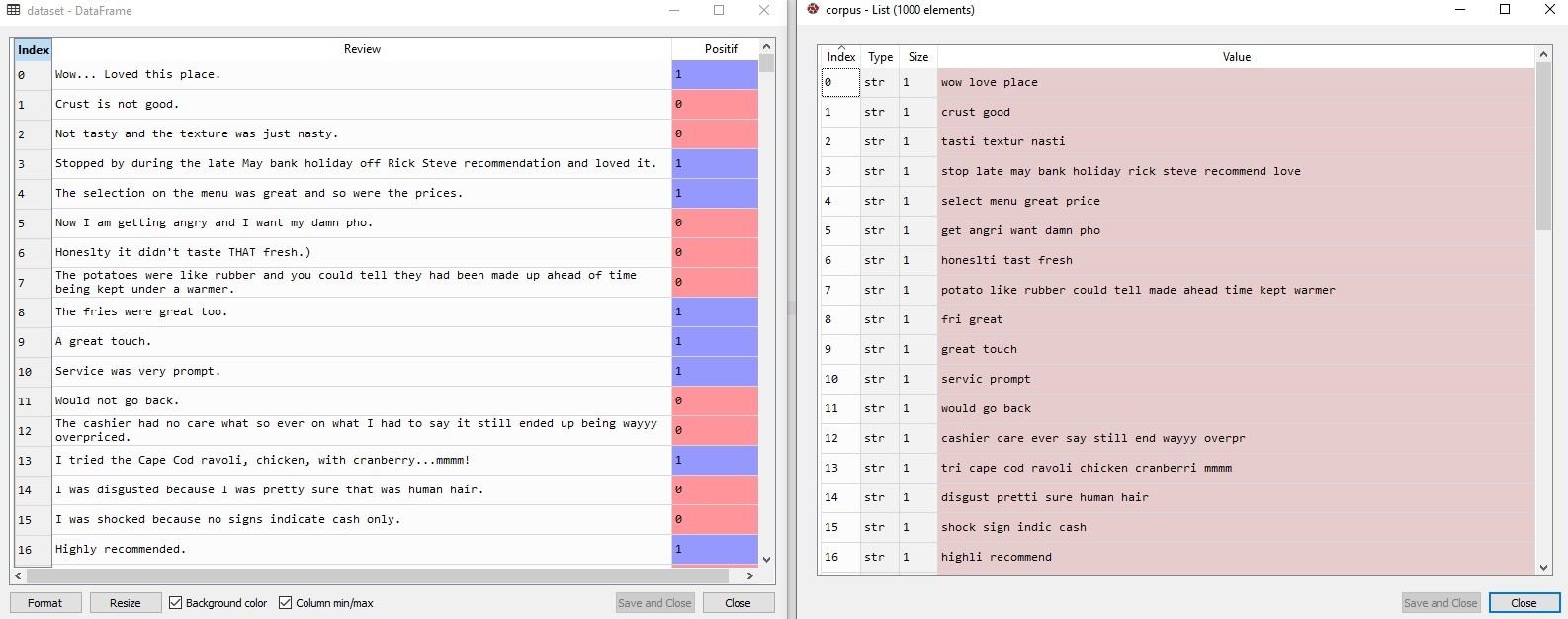Select index 0 cell in corpus list

(840, 83)
